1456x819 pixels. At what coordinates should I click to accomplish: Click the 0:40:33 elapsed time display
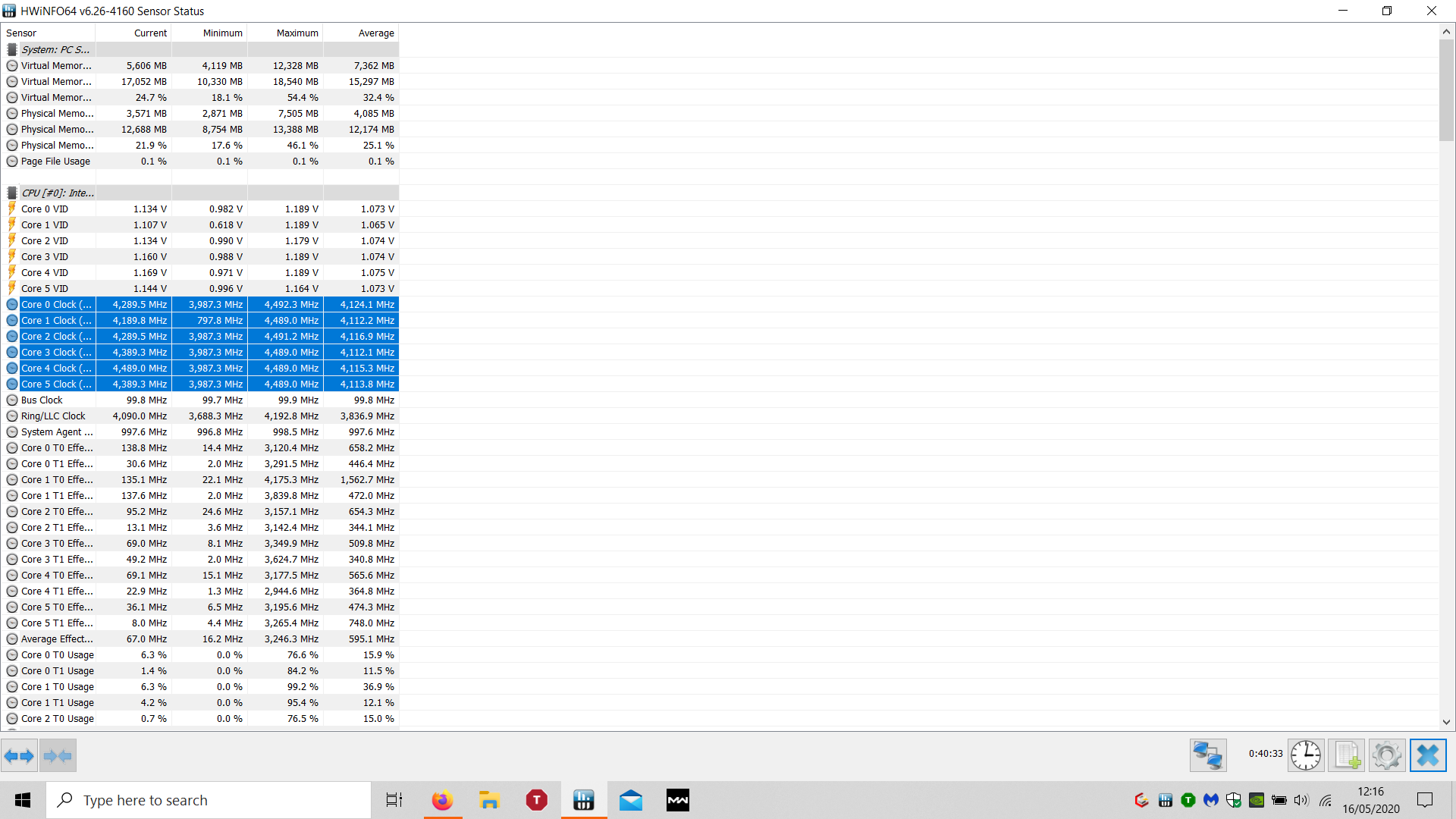click(x=1266, y=753)
